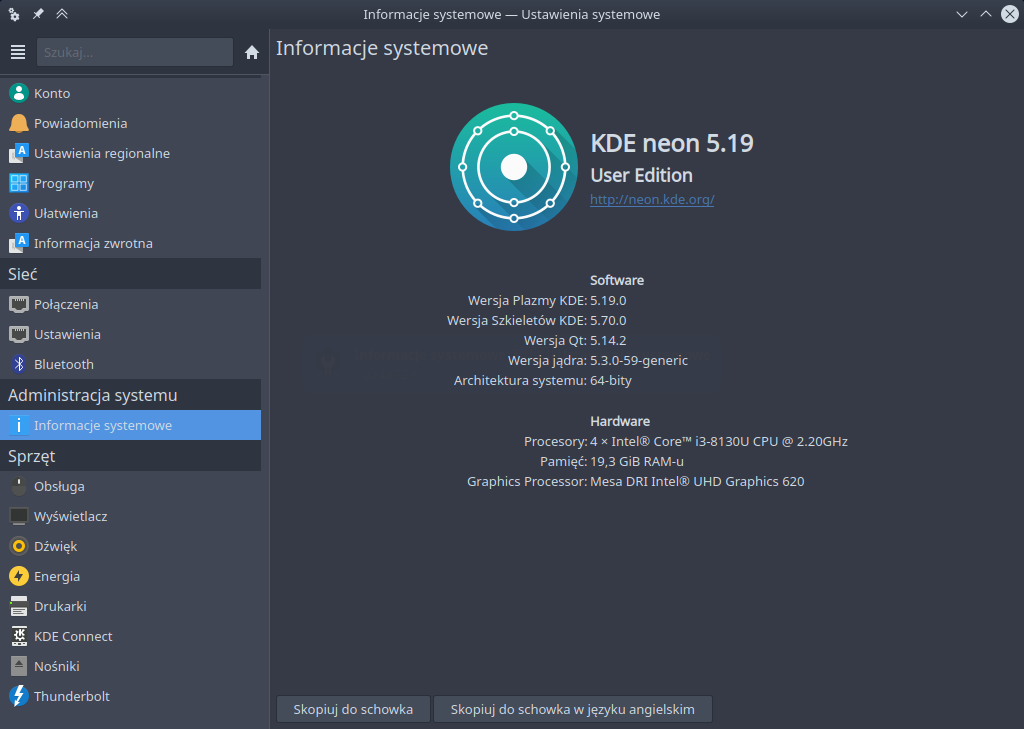Viewport: 1024px width, 729px height.
Task: Open the neon.kde.org link
Action: (x=651, y=199)
